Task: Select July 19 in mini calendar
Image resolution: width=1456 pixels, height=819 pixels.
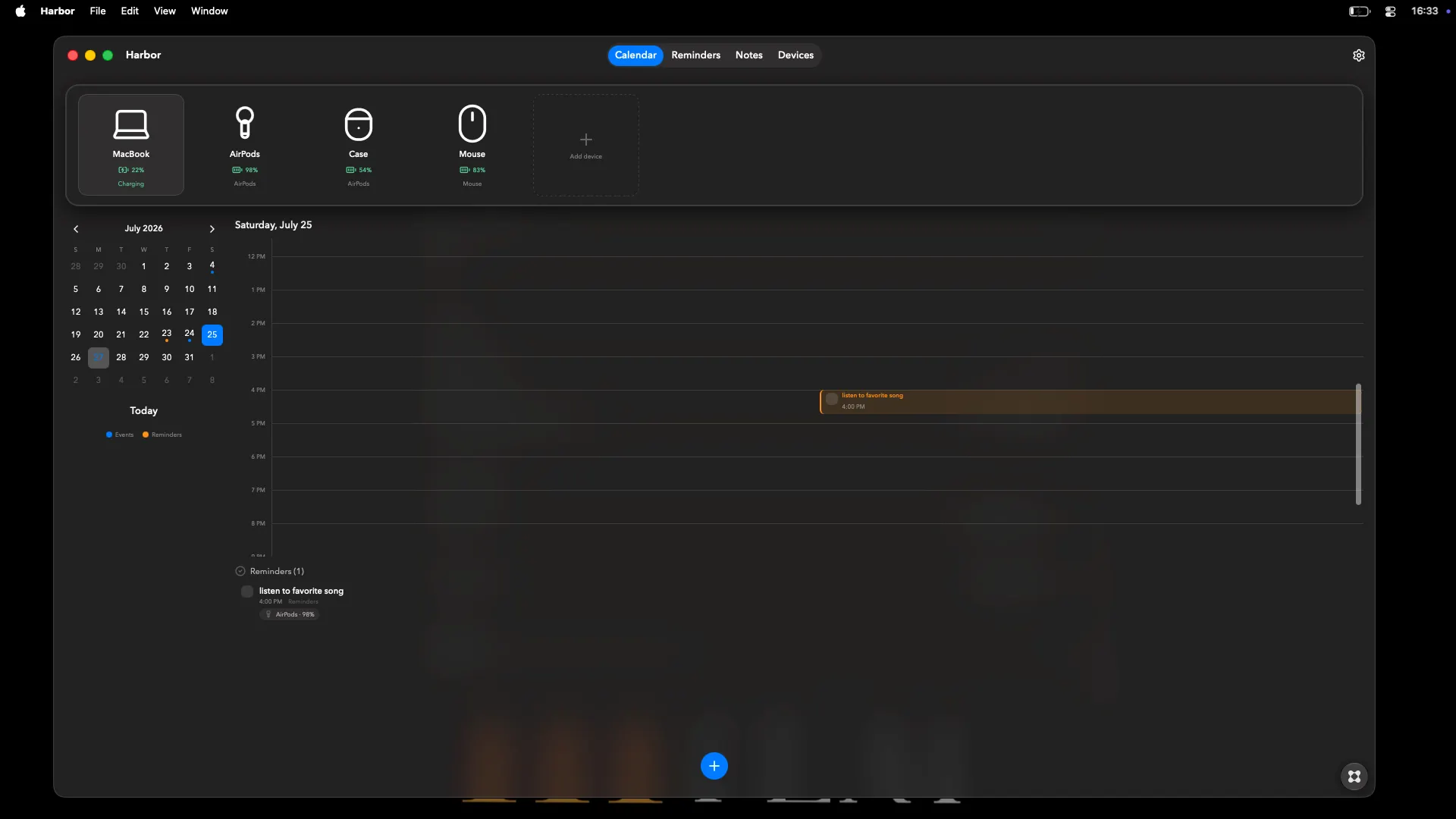Action: click(x=76, y=334)
